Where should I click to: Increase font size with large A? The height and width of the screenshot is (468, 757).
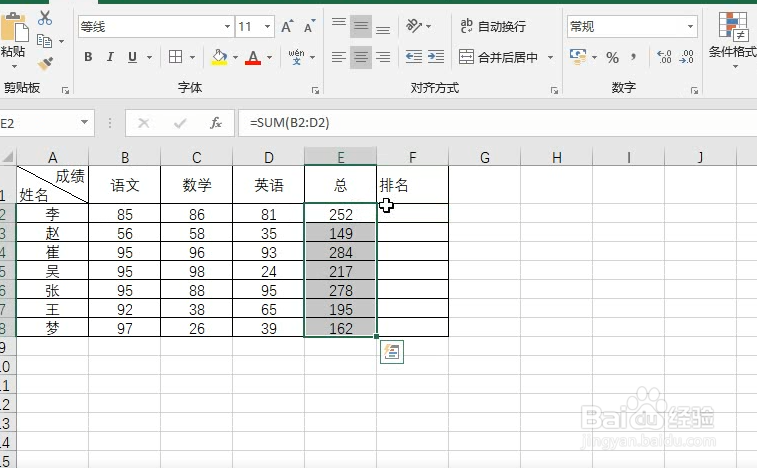tap(287, 27)
